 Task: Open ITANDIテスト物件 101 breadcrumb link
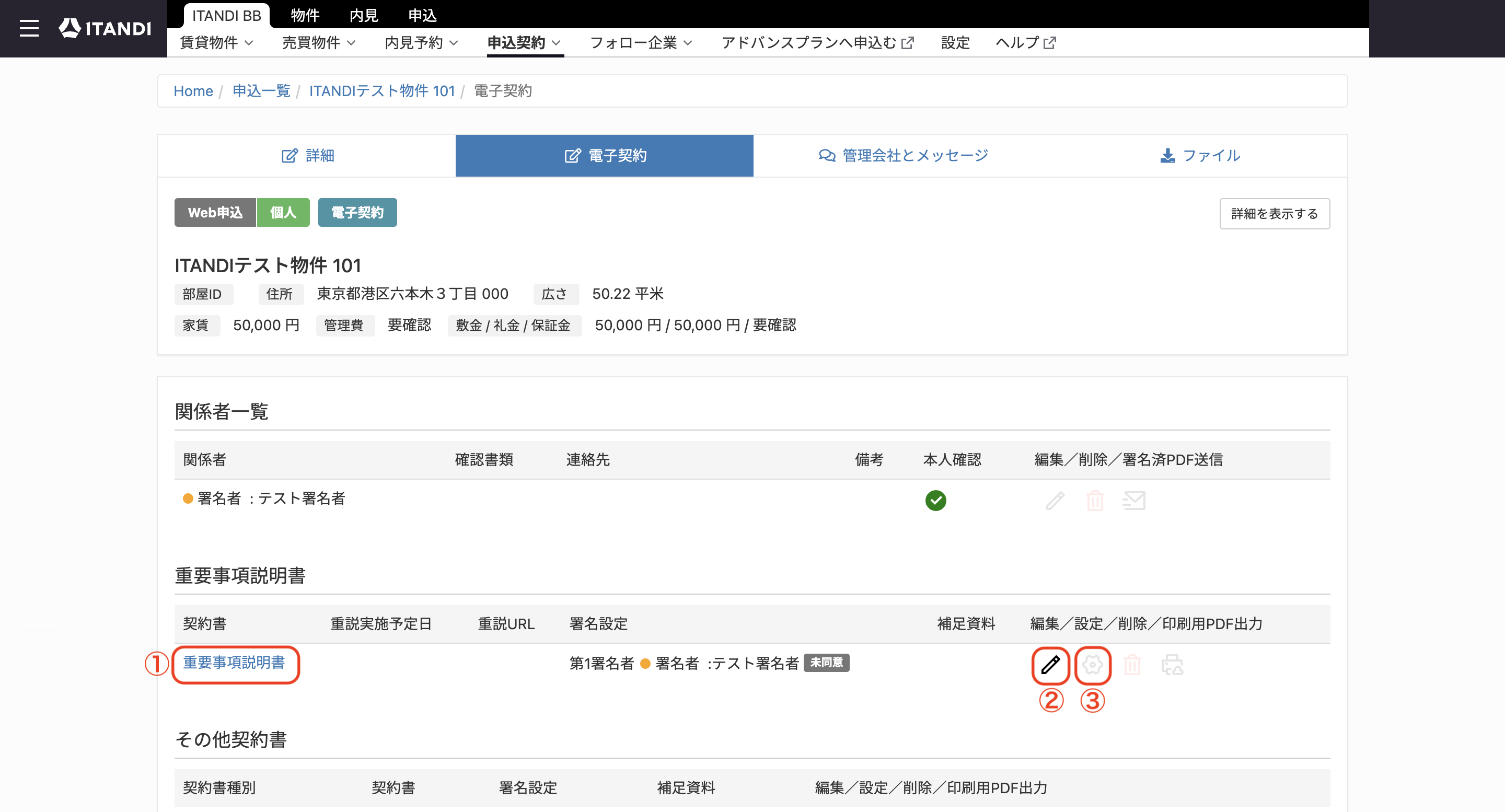click(381, 91)
